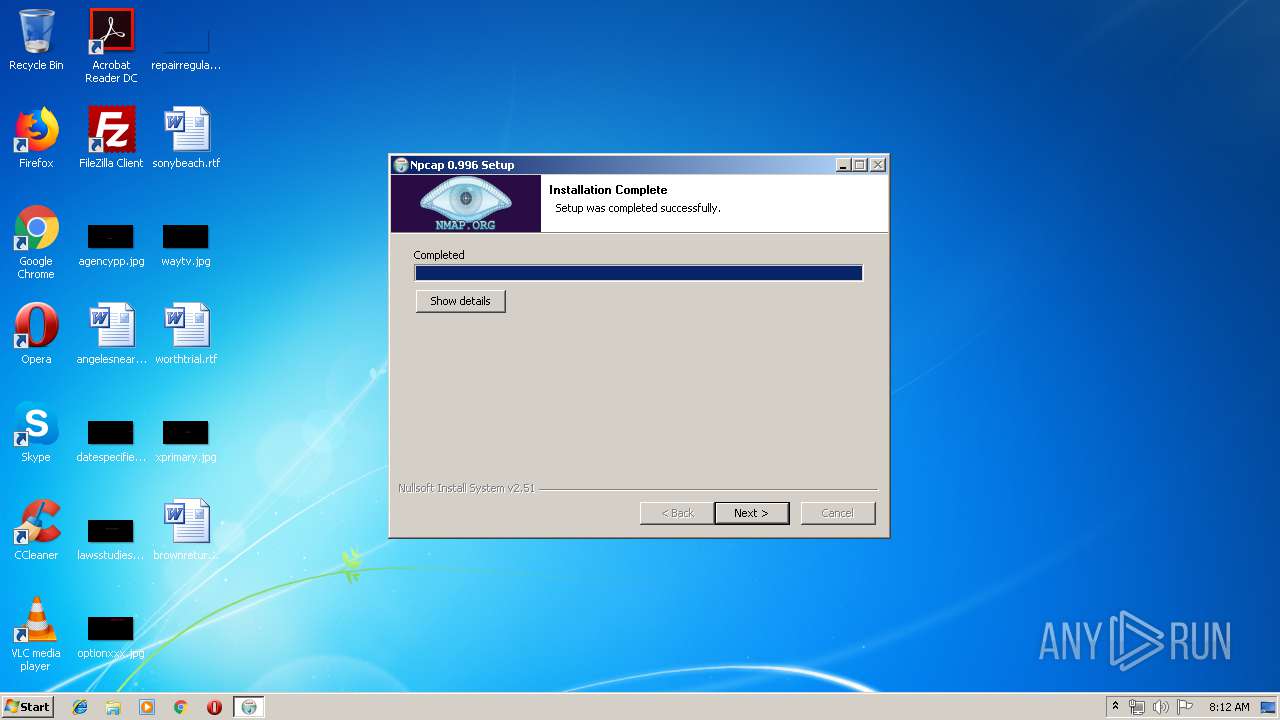Open the Start menu
Screen dimensions: 1280x720
pyautogui.click(x=27, y=706)
